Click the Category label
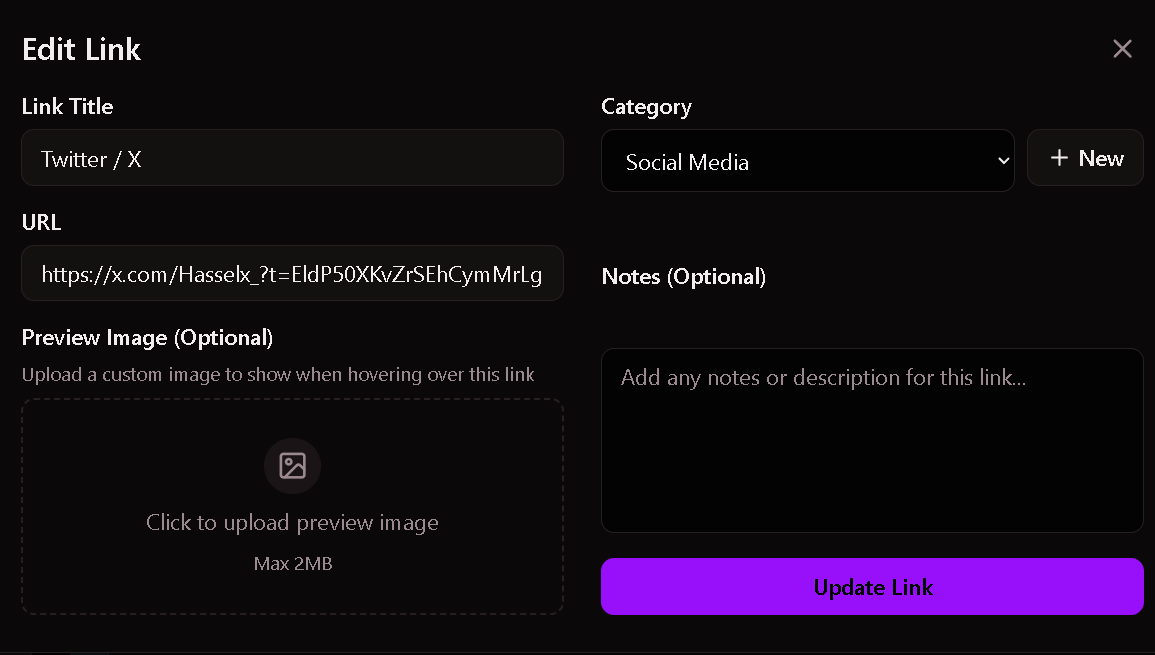This screenshot has width=1155, height=655. 646,107
